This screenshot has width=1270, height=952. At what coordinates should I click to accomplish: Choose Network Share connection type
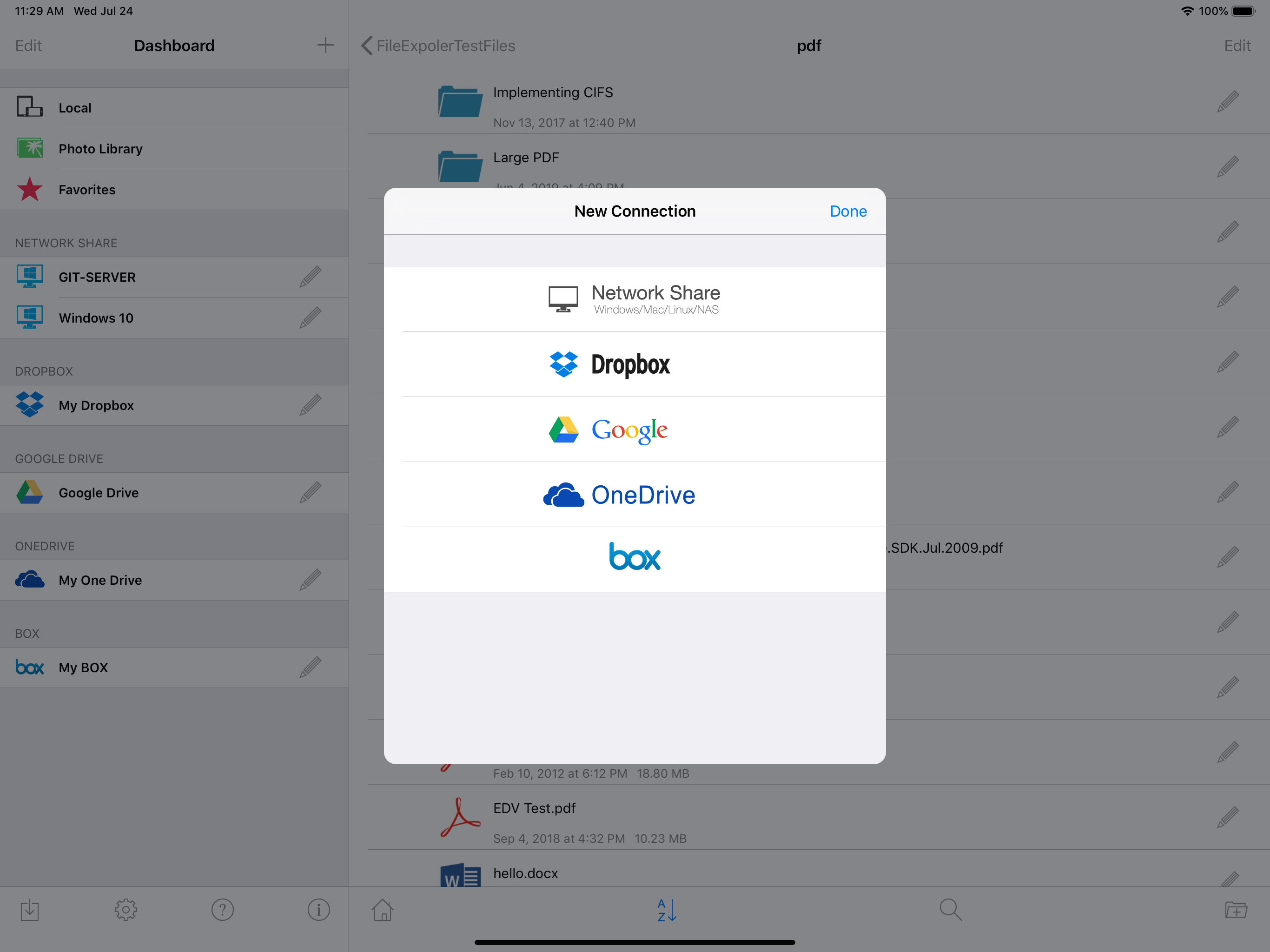635,299
